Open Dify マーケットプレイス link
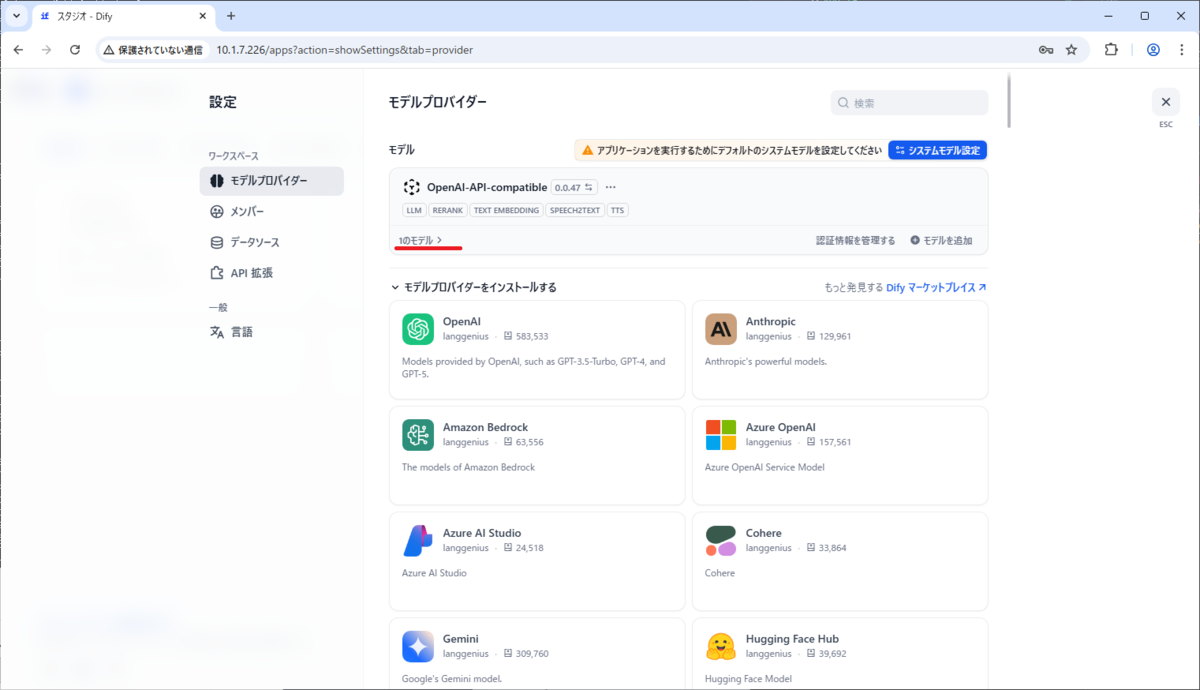The width and height of the screenshot is (1200, 690). tap(936, 287)
